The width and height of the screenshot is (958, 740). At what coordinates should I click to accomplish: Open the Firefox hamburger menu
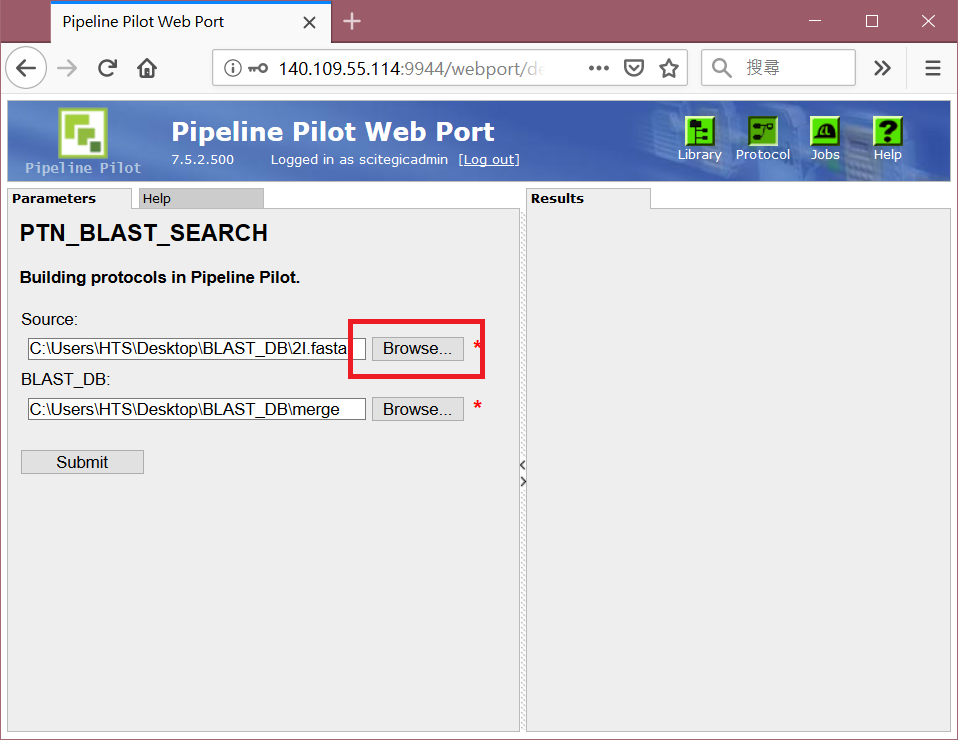[932, 68]
